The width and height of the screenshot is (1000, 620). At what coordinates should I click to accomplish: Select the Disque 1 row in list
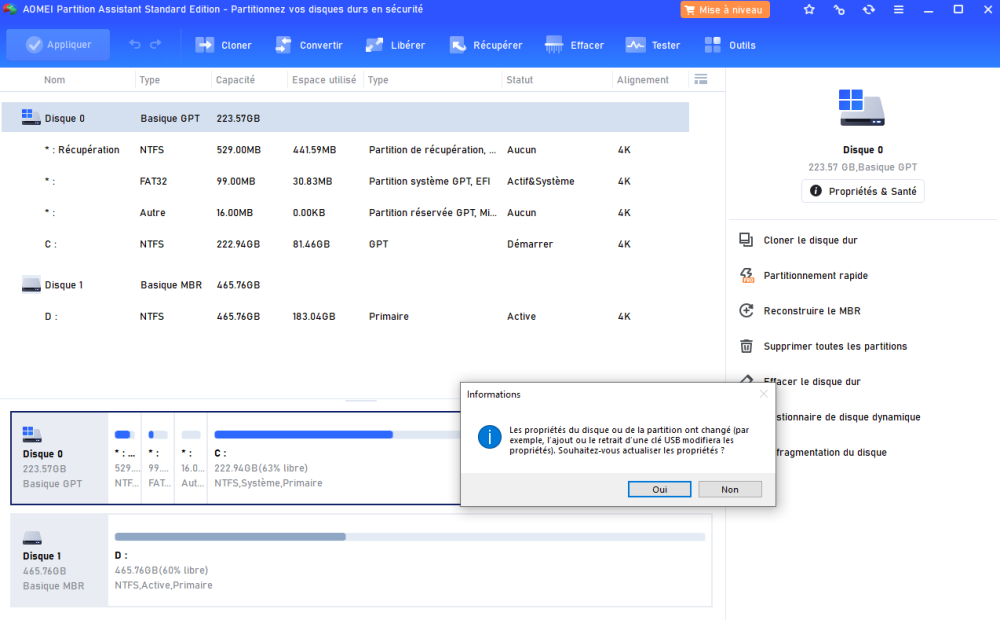65,285
